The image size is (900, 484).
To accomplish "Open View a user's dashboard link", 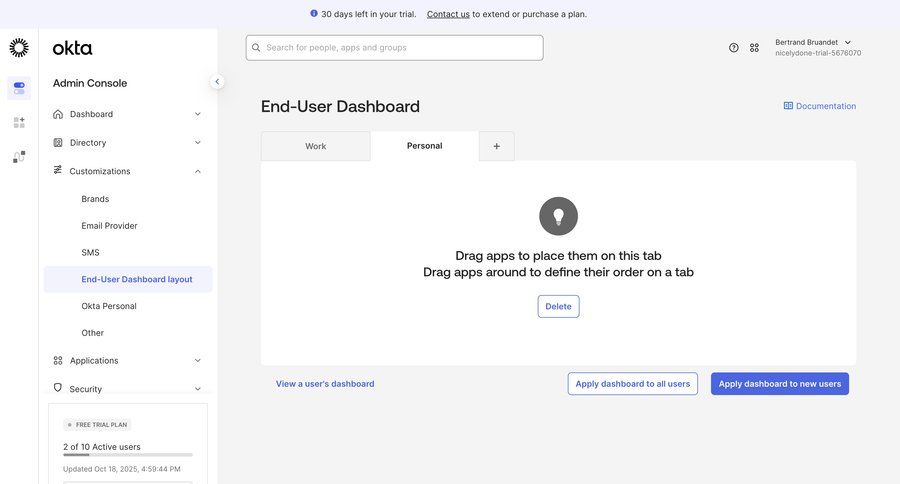I will coord(325,384).
